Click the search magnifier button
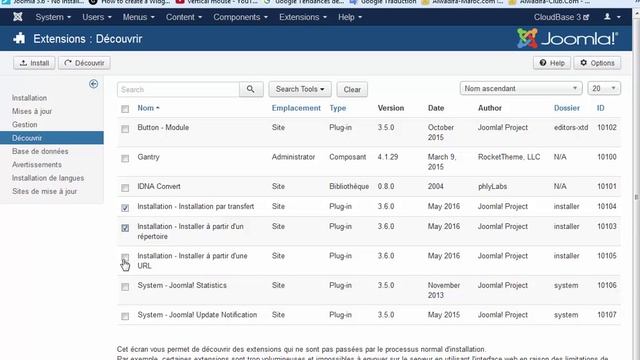The image size is (640, 360). coord(251,89)
